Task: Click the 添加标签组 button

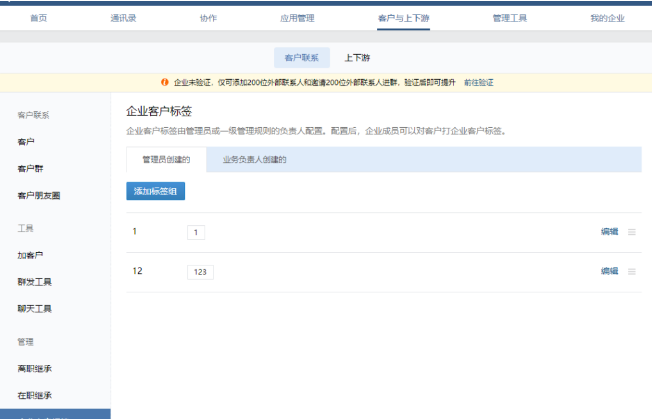Action: pyautogui.click(x=155, y=191)
